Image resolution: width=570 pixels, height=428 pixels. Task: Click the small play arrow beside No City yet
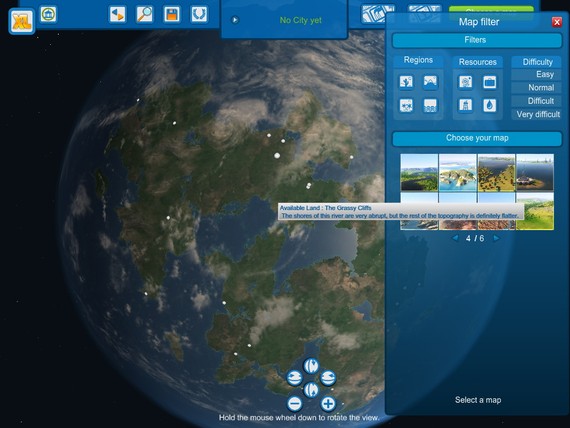tap(235, 20)
